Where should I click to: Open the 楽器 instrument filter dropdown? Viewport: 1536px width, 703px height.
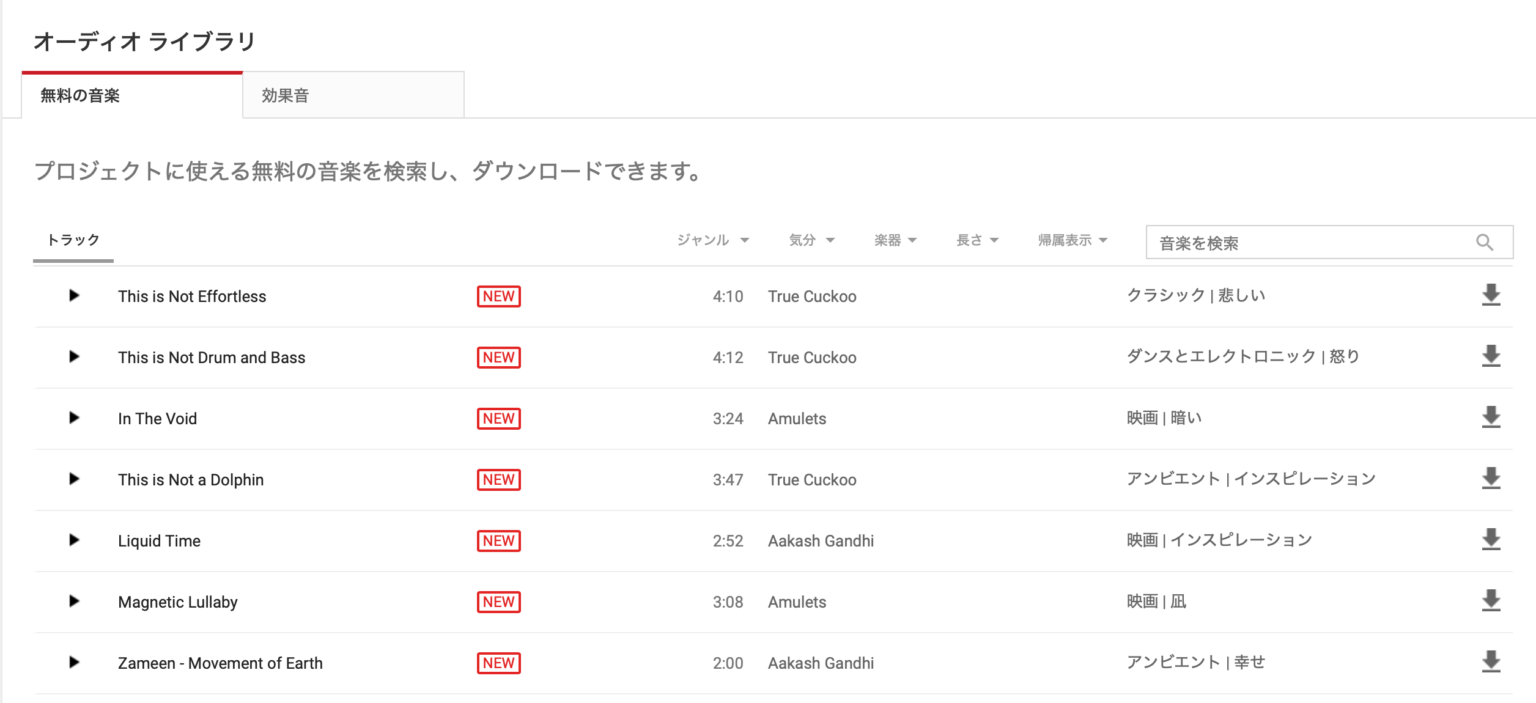(x=895, y=240)
